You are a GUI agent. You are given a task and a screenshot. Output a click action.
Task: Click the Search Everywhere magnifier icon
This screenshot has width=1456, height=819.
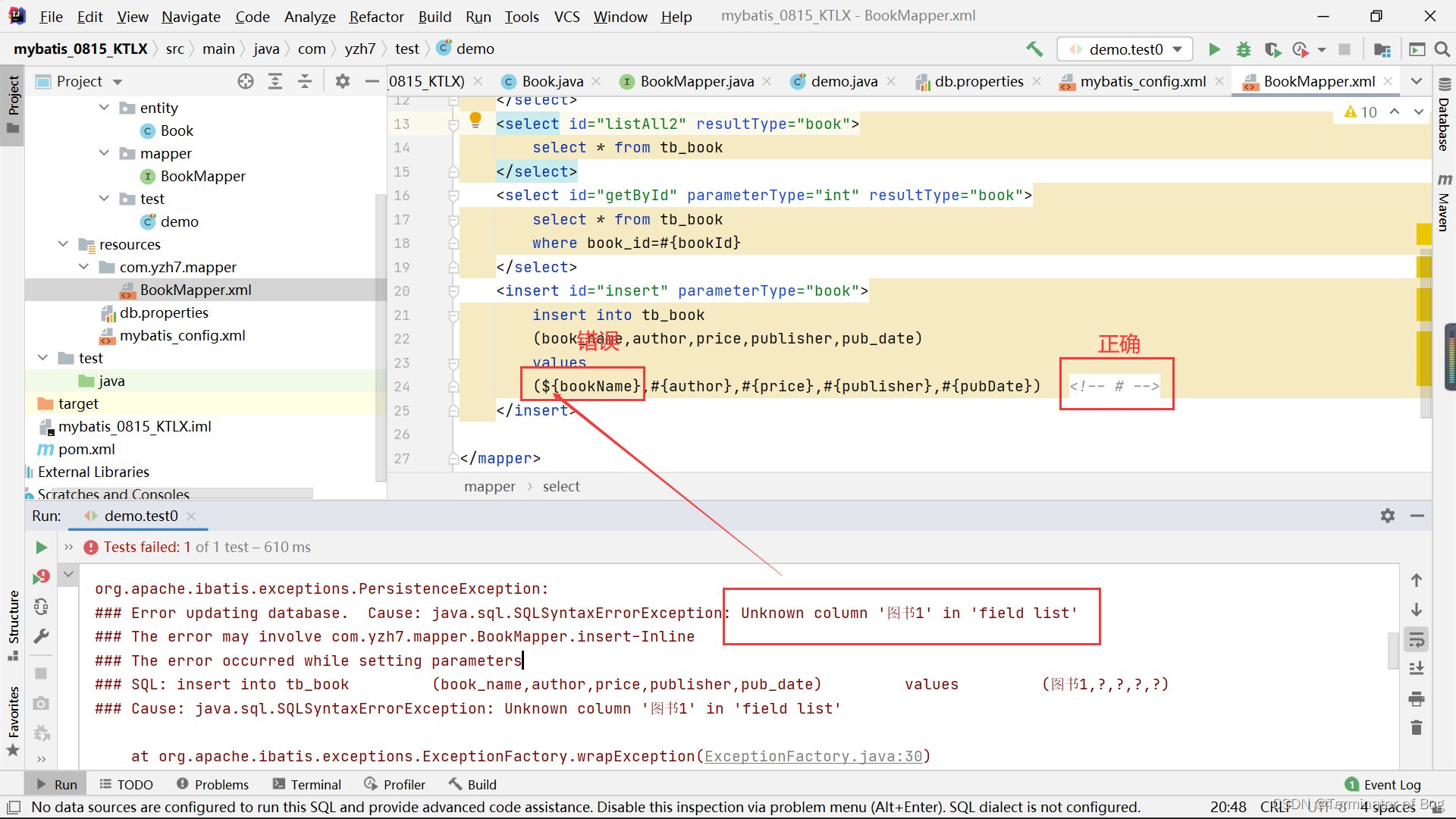(x=1442, y=49)
